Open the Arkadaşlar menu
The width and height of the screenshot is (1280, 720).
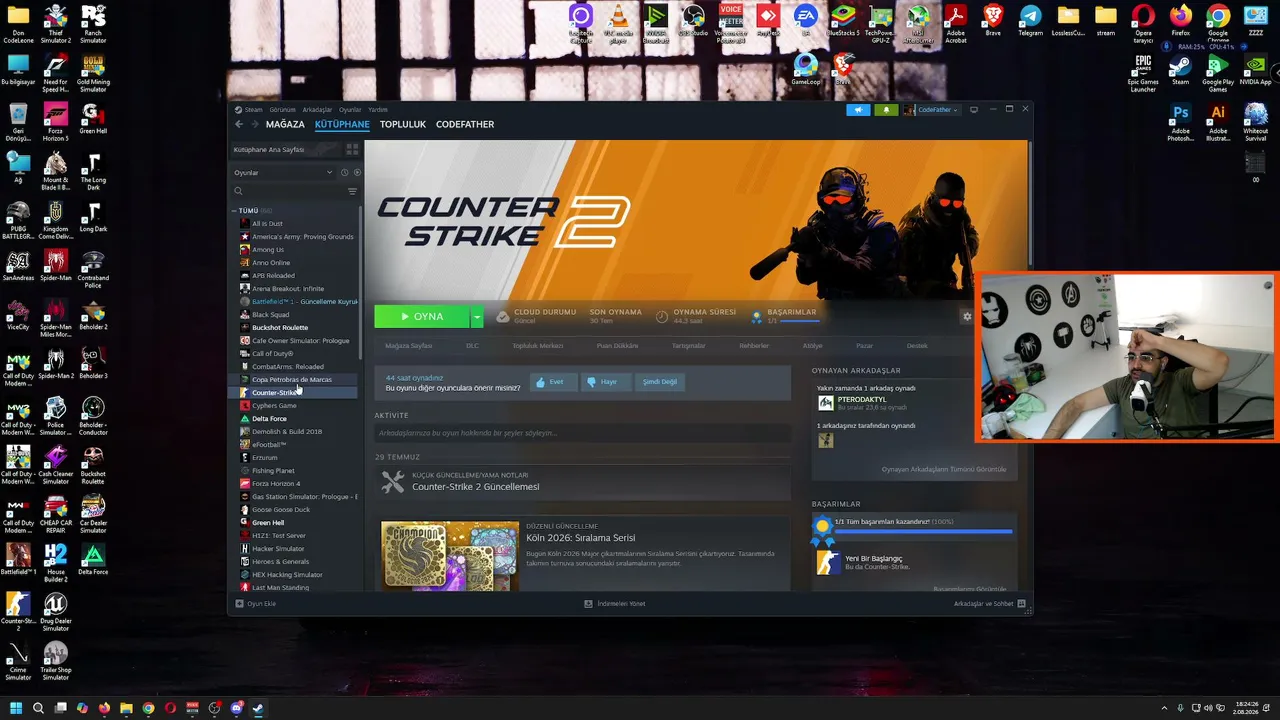point(317,110)
